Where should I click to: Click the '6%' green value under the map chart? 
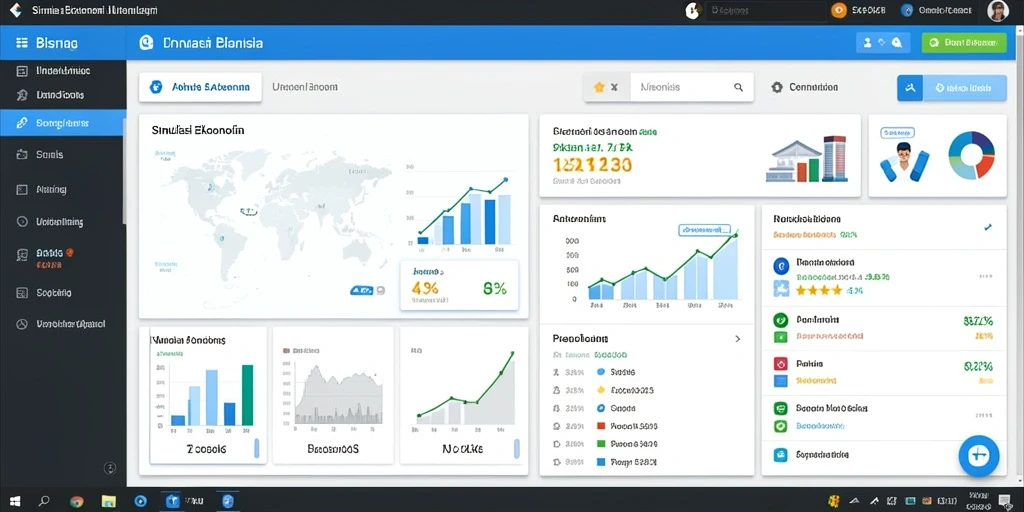(494, 288)
